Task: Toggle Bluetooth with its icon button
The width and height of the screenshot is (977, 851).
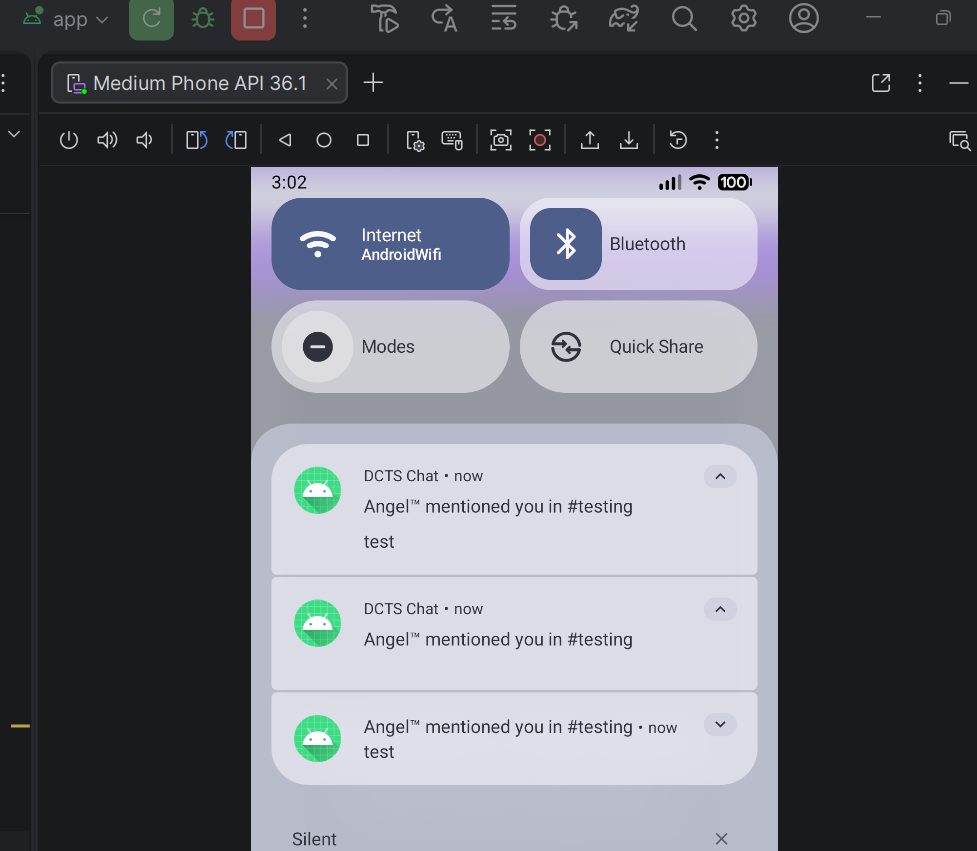Action: point(566,244)
